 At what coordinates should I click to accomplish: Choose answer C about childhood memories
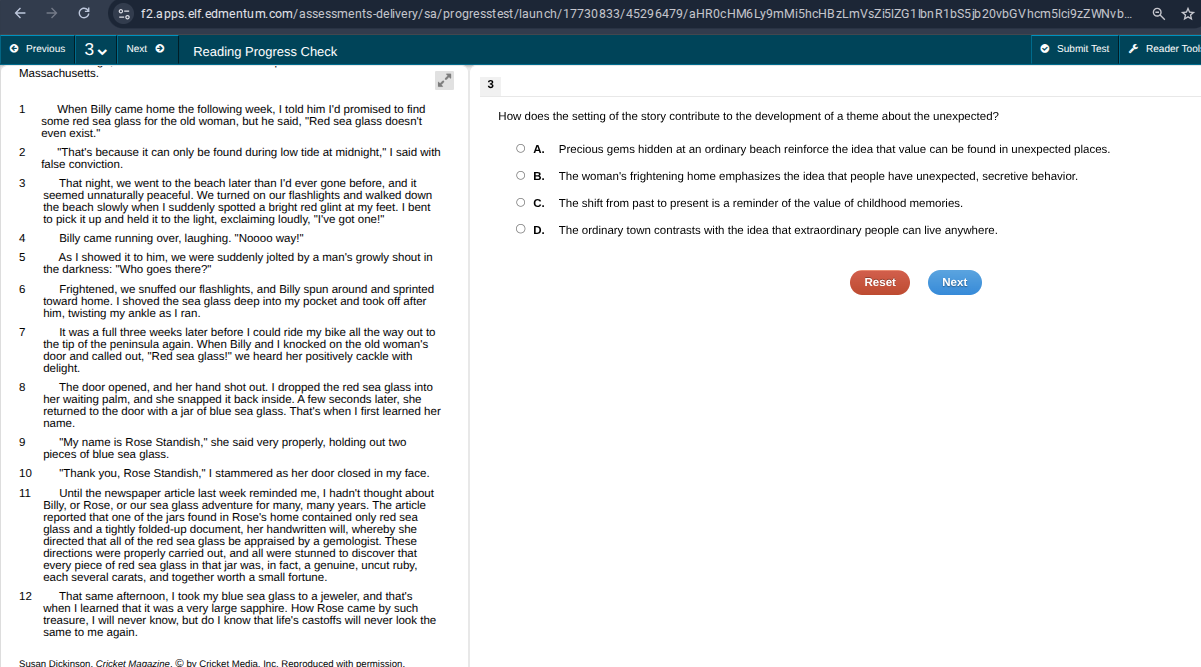[521, 203]
